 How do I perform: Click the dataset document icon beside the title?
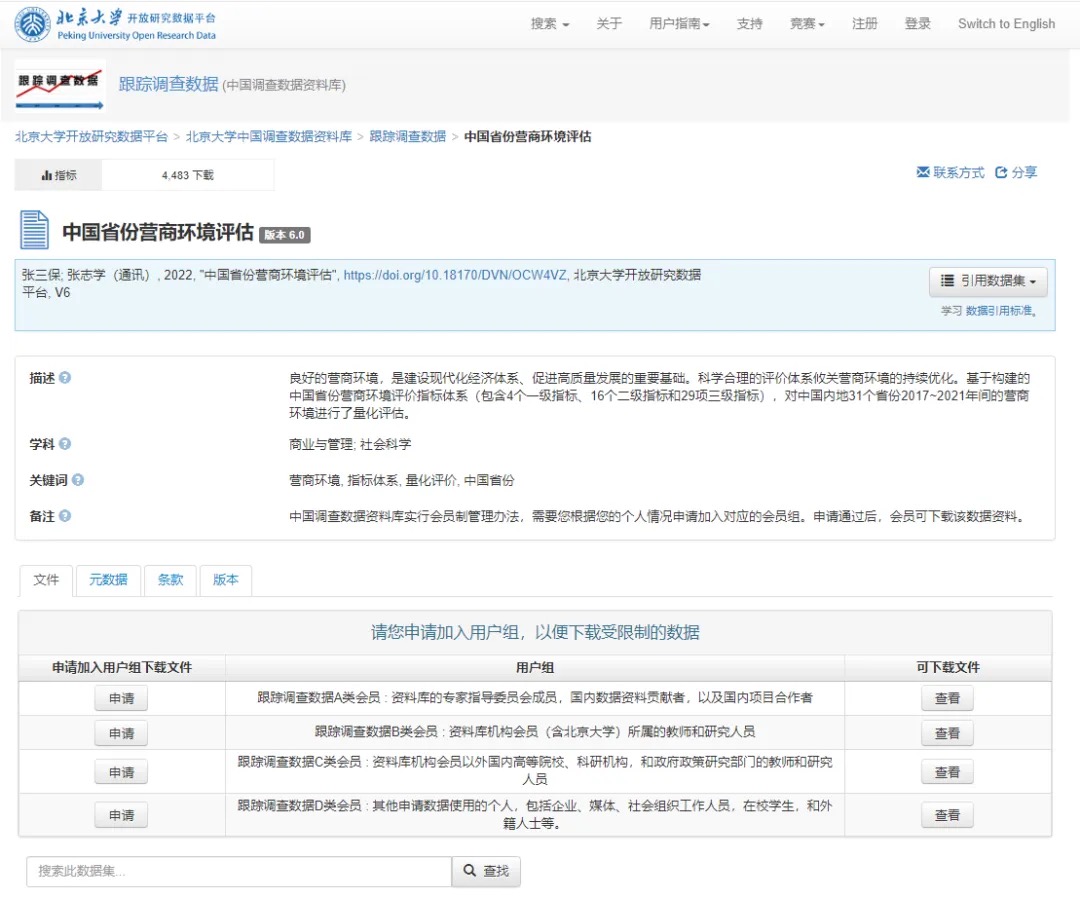click(x=34, y=231)
